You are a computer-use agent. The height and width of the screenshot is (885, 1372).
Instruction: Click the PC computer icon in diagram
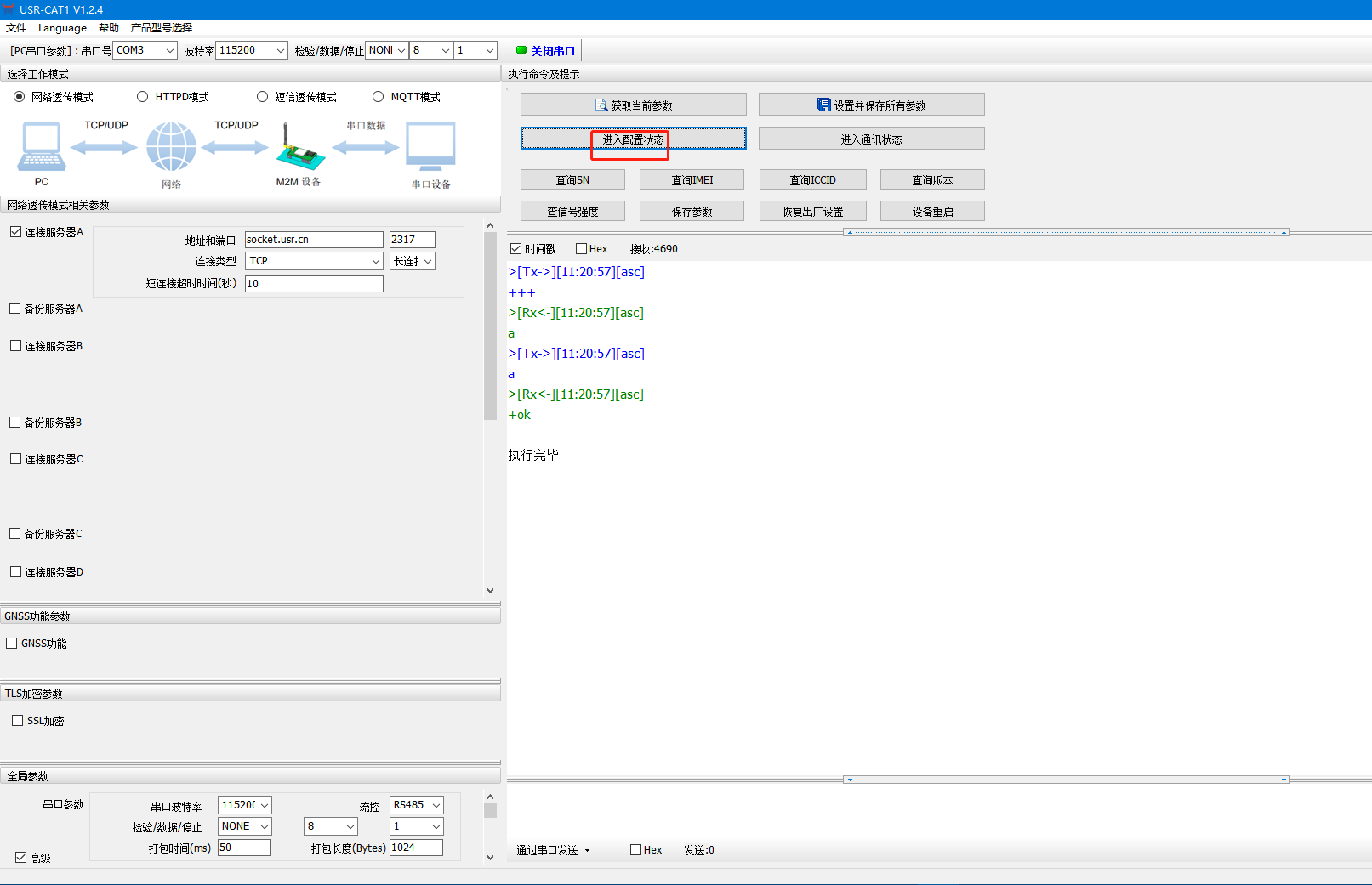tap(41, 146)
